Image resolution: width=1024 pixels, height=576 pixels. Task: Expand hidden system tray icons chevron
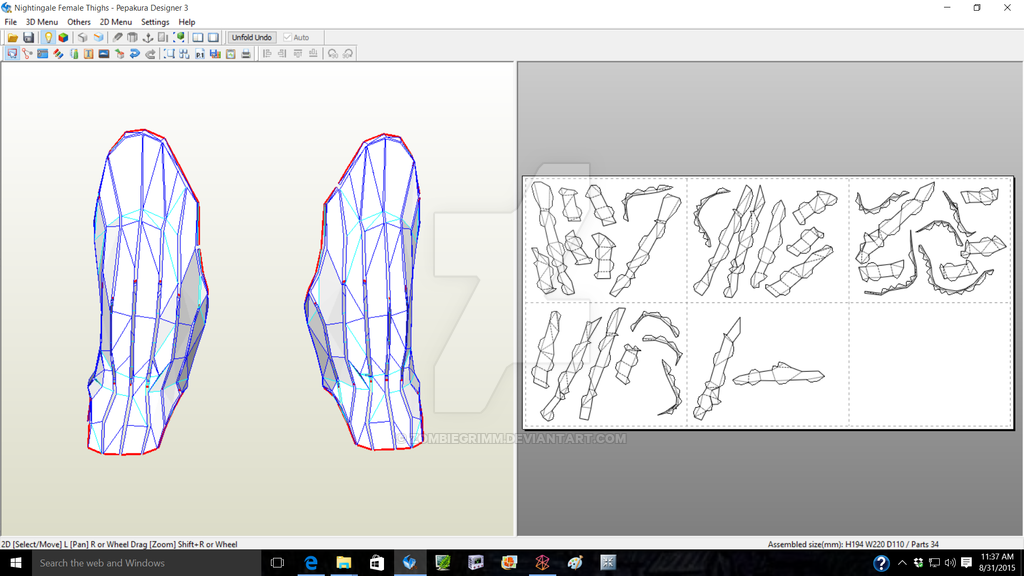point(902,563)
